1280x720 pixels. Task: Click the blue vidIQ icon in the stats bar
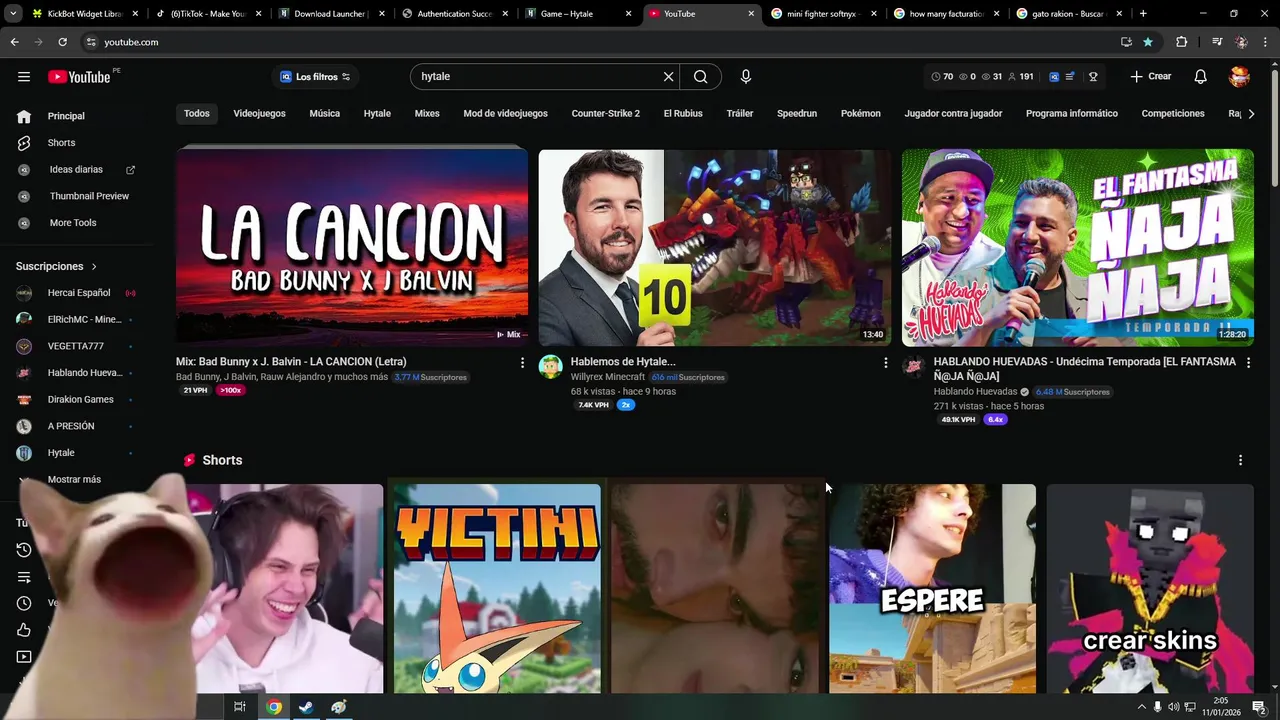click(1054, 77)
